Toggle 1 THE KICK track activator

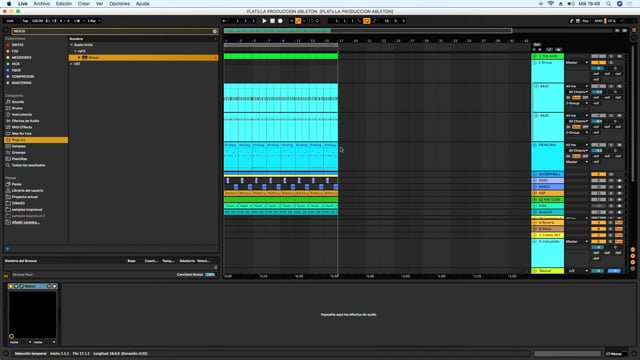pos(598,56)
